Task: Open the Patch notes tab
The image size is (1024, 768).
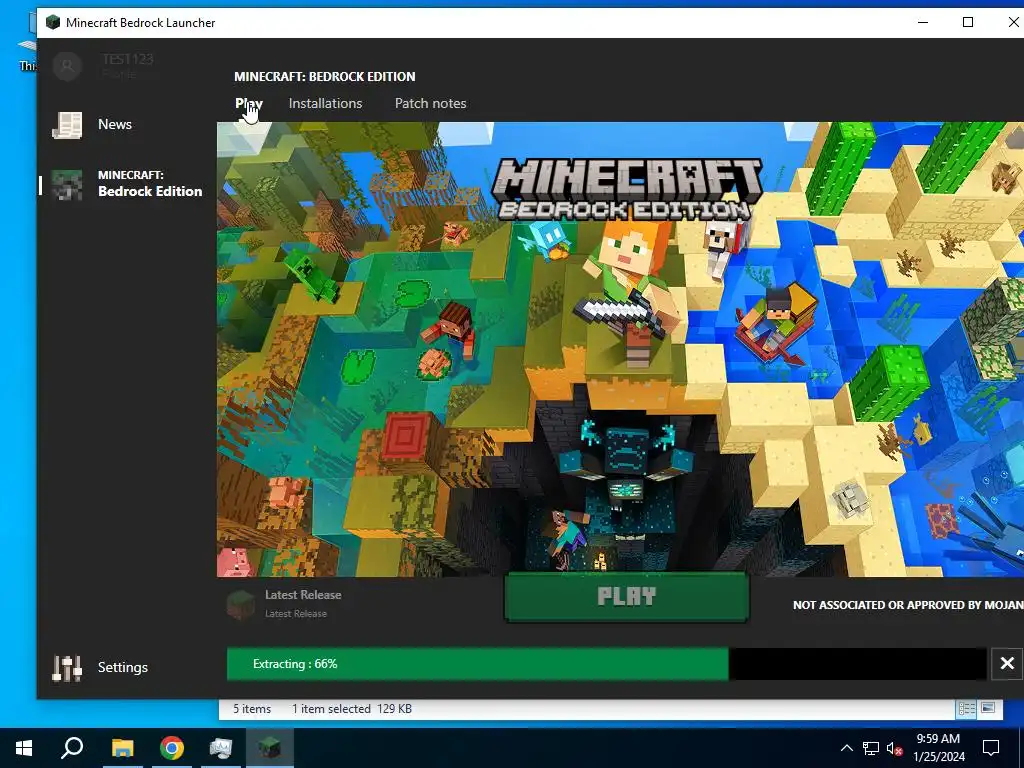Action: (430, 103)
